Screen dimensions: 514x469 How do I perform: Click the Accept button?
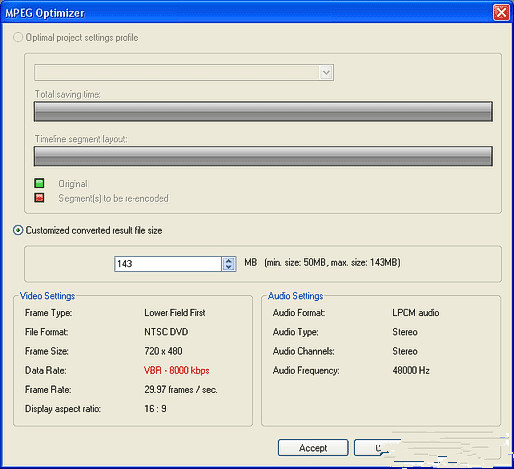[313, 448]
